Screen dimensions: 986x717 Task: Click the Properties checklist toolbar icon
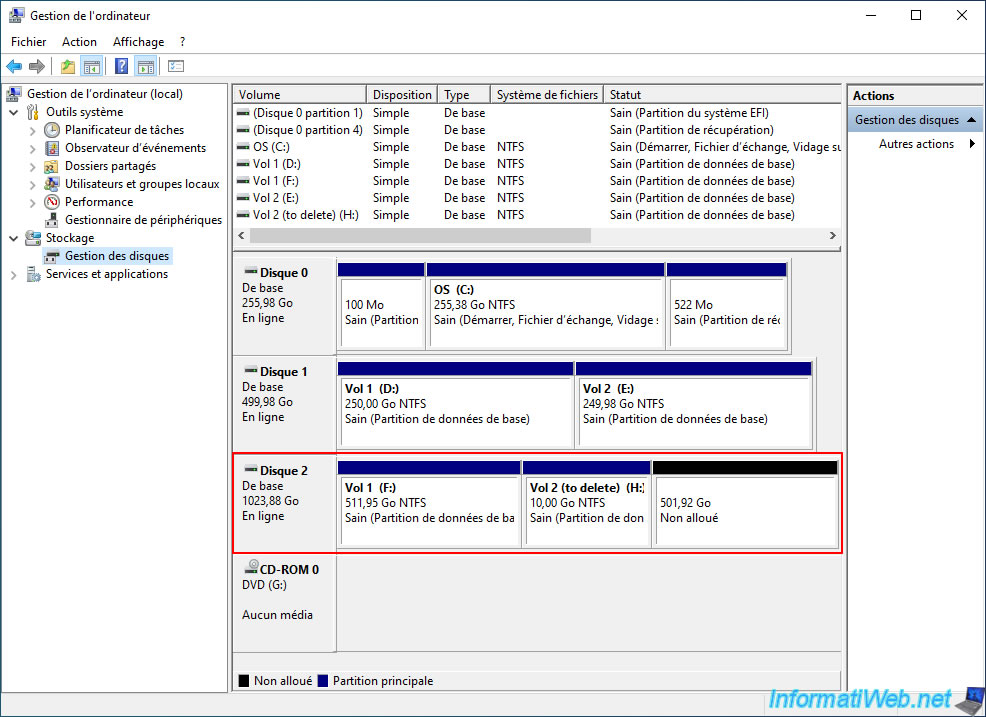[x=176, y=67]
